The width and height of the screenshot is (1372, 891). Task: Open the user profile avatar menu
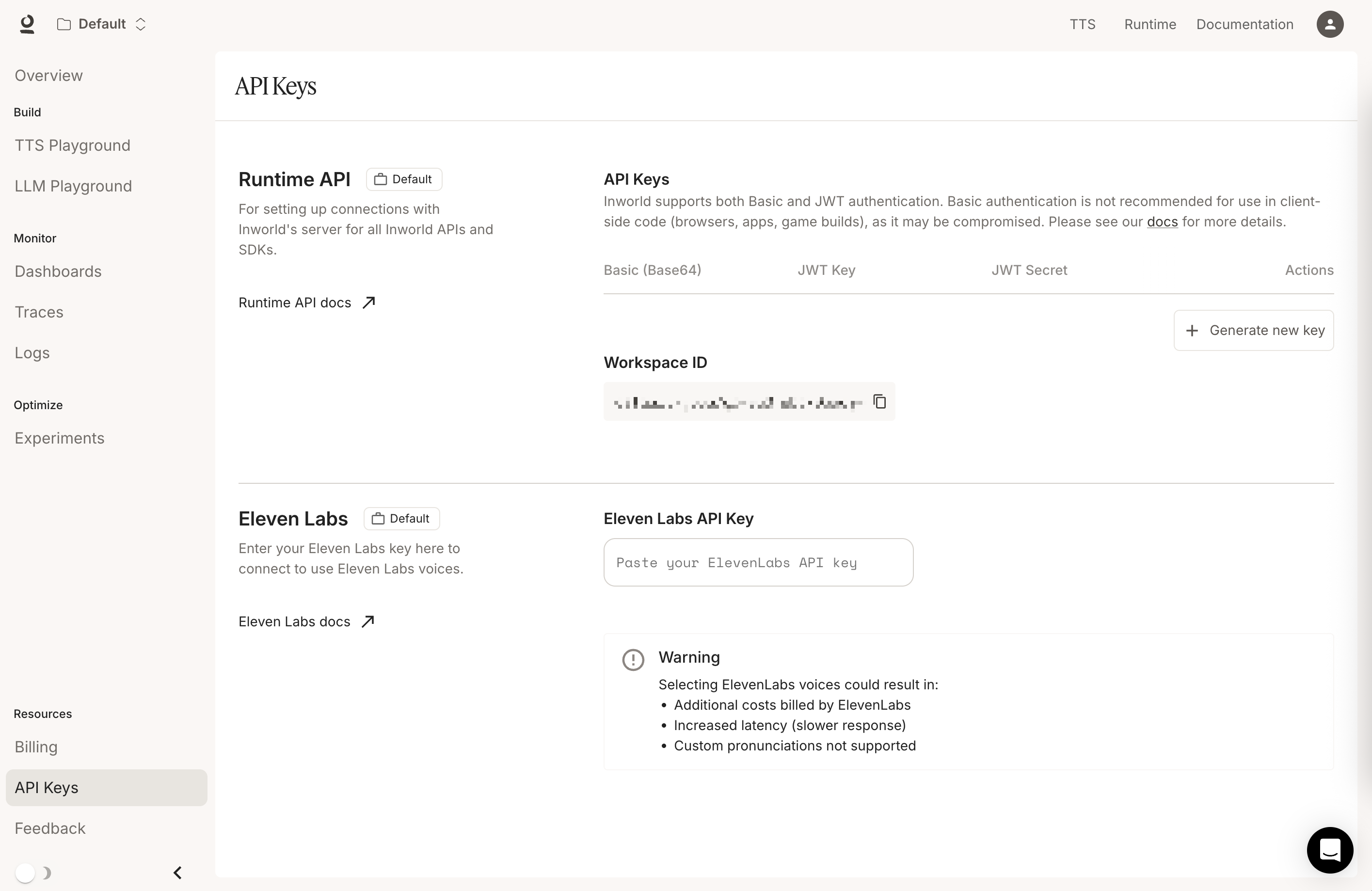(1329, 24)
